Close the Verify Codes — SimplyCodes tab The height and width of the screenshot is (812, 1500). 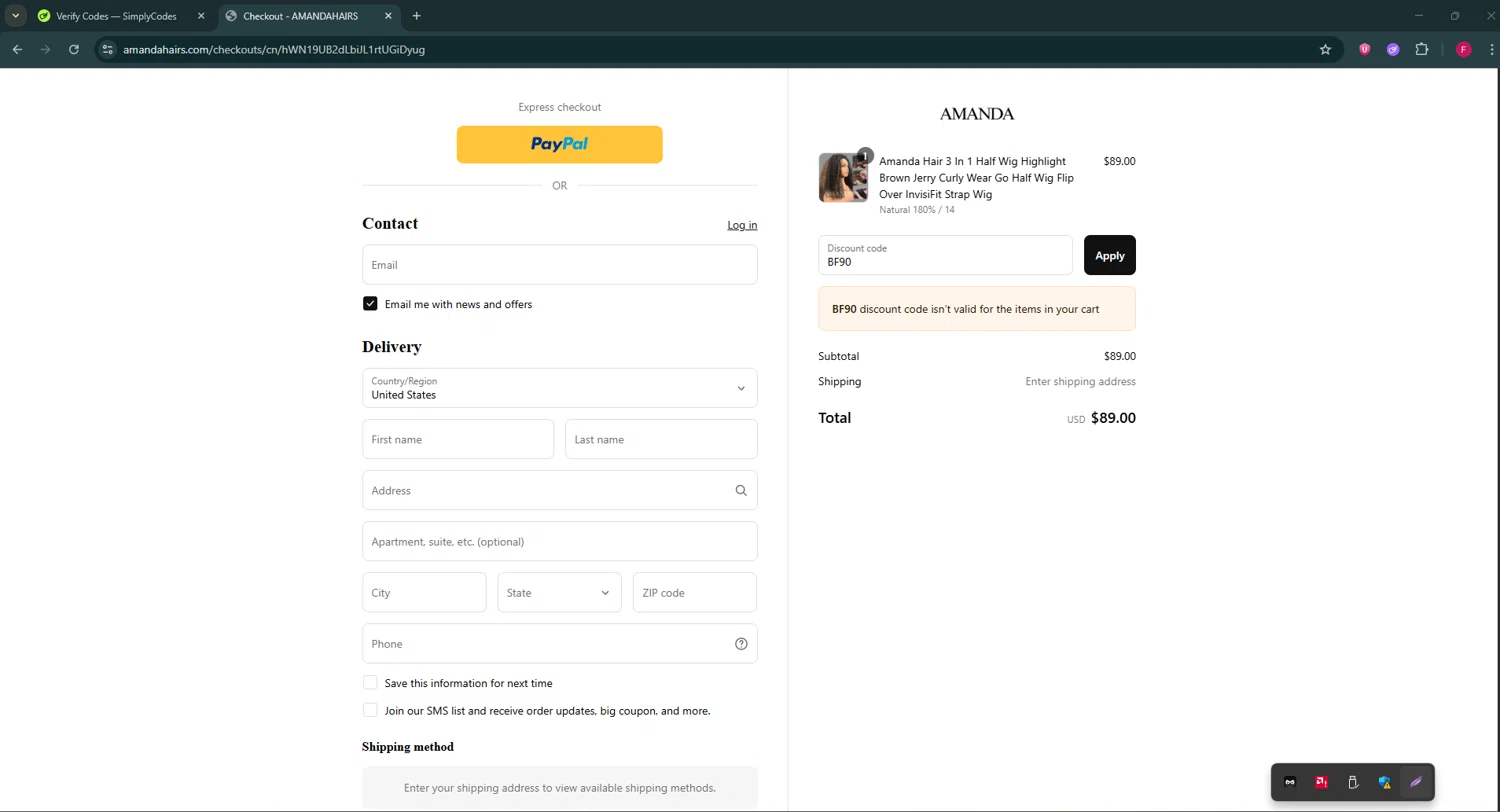(202, 16)
